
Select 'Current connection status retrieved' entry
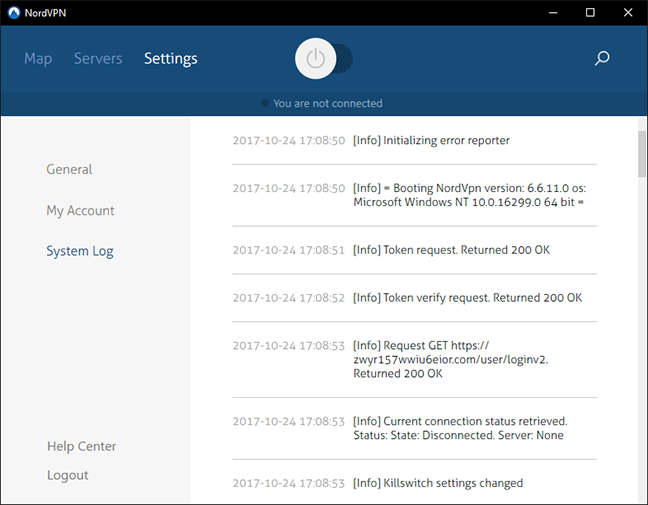click(x=415, y=428)
